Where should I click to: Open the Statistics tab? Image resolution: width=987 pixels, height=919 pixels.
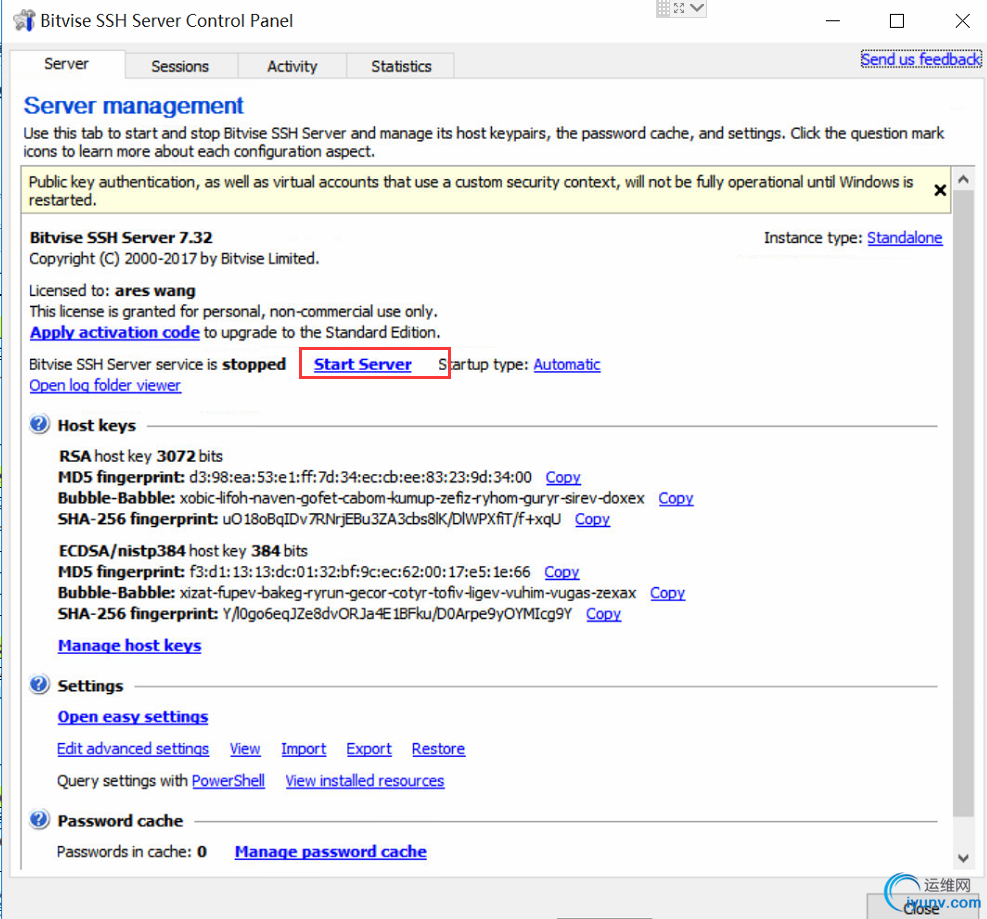401,66
